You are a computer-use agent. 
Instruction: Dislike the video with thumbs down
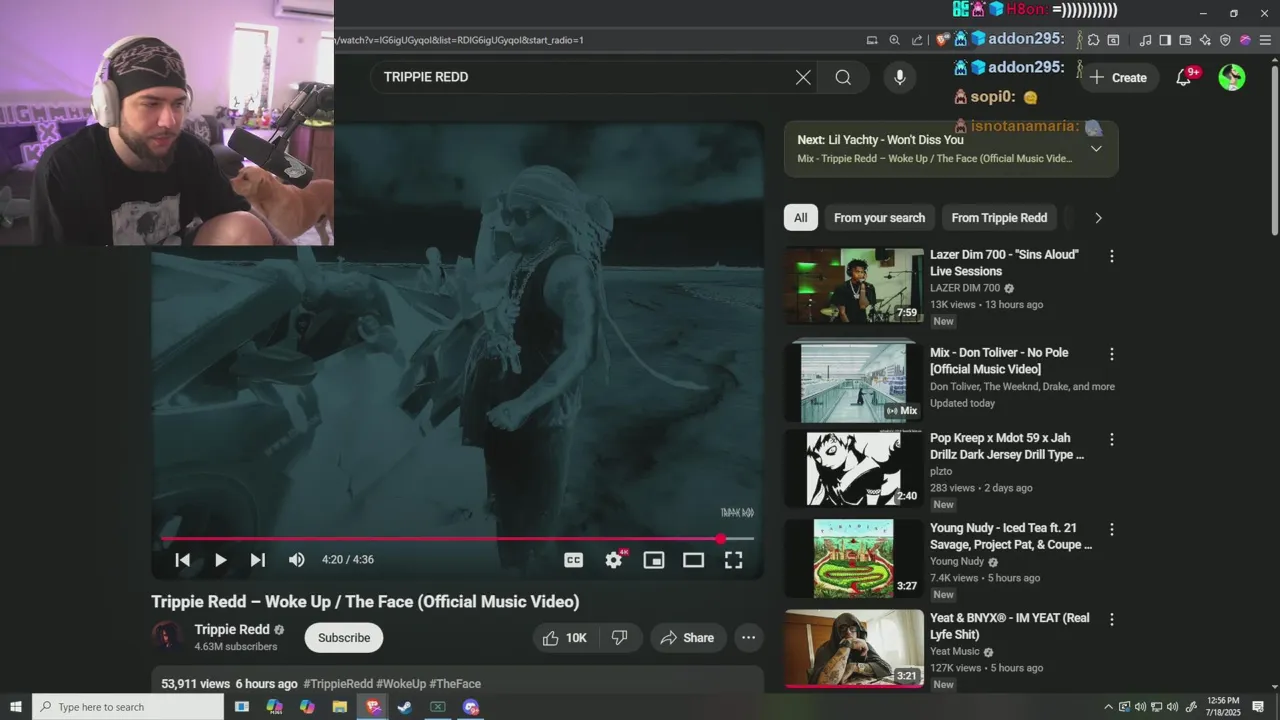coord(620,638)
